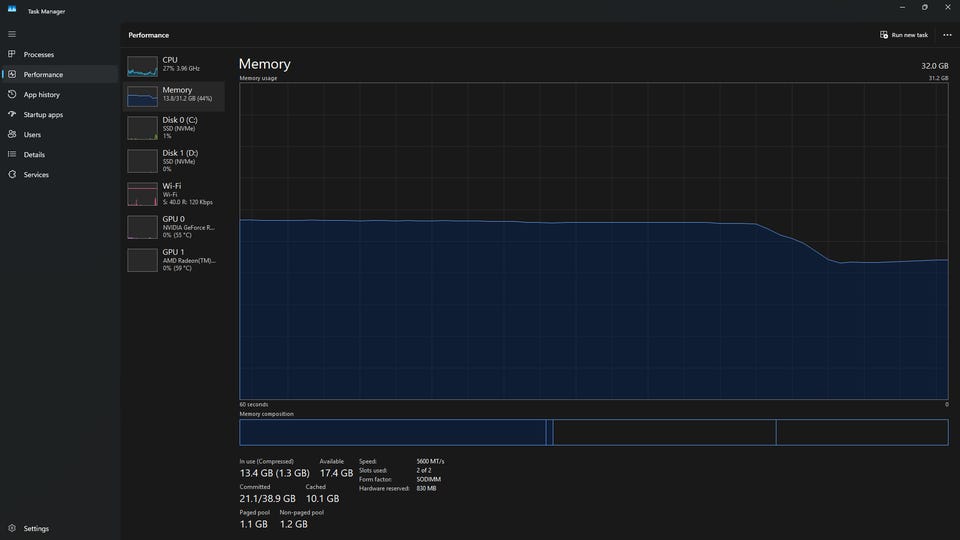Click the 1.1 GB paged pool value
This screenshot has height=540, width=960.
point(253,524)
